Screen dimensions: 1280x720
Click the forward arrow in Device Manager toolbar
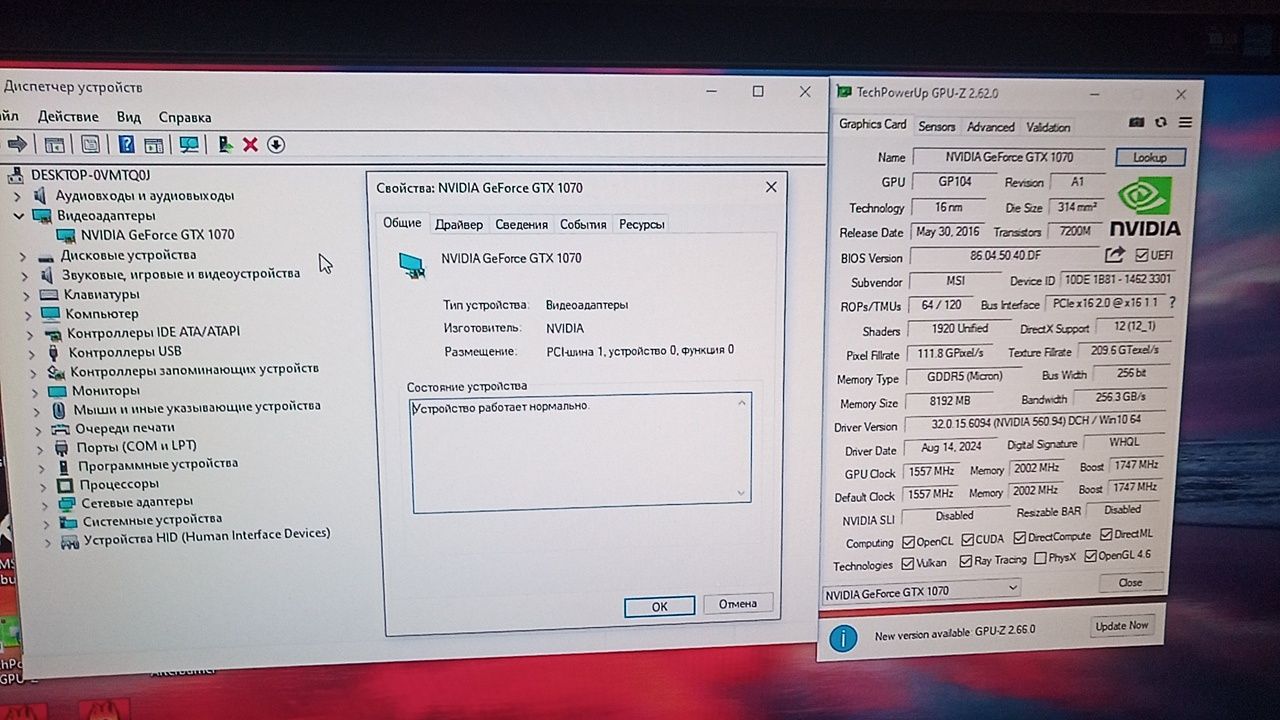coord(16,144)
